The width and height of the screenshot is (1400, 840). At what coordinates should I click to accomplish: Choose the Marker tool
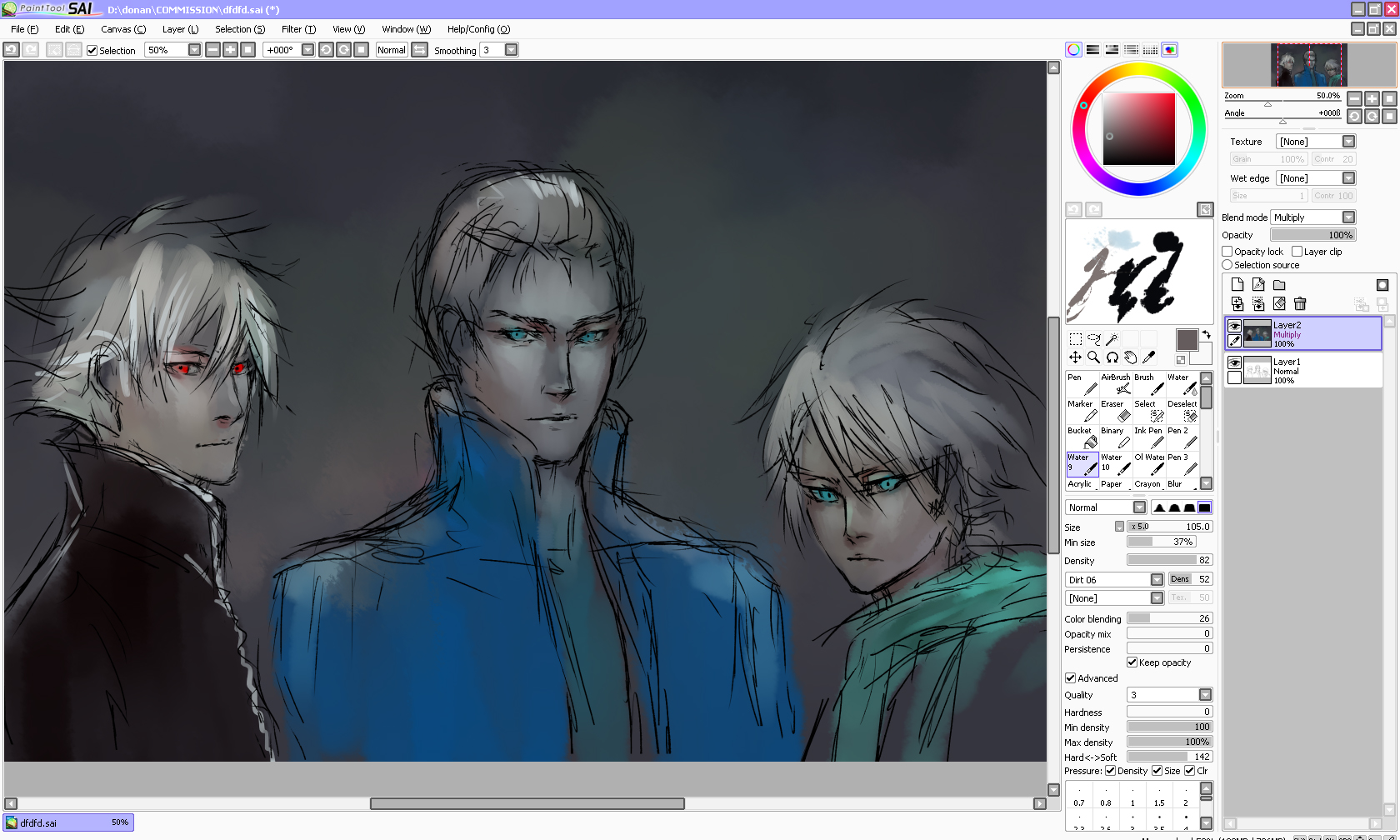[1082, 411]
